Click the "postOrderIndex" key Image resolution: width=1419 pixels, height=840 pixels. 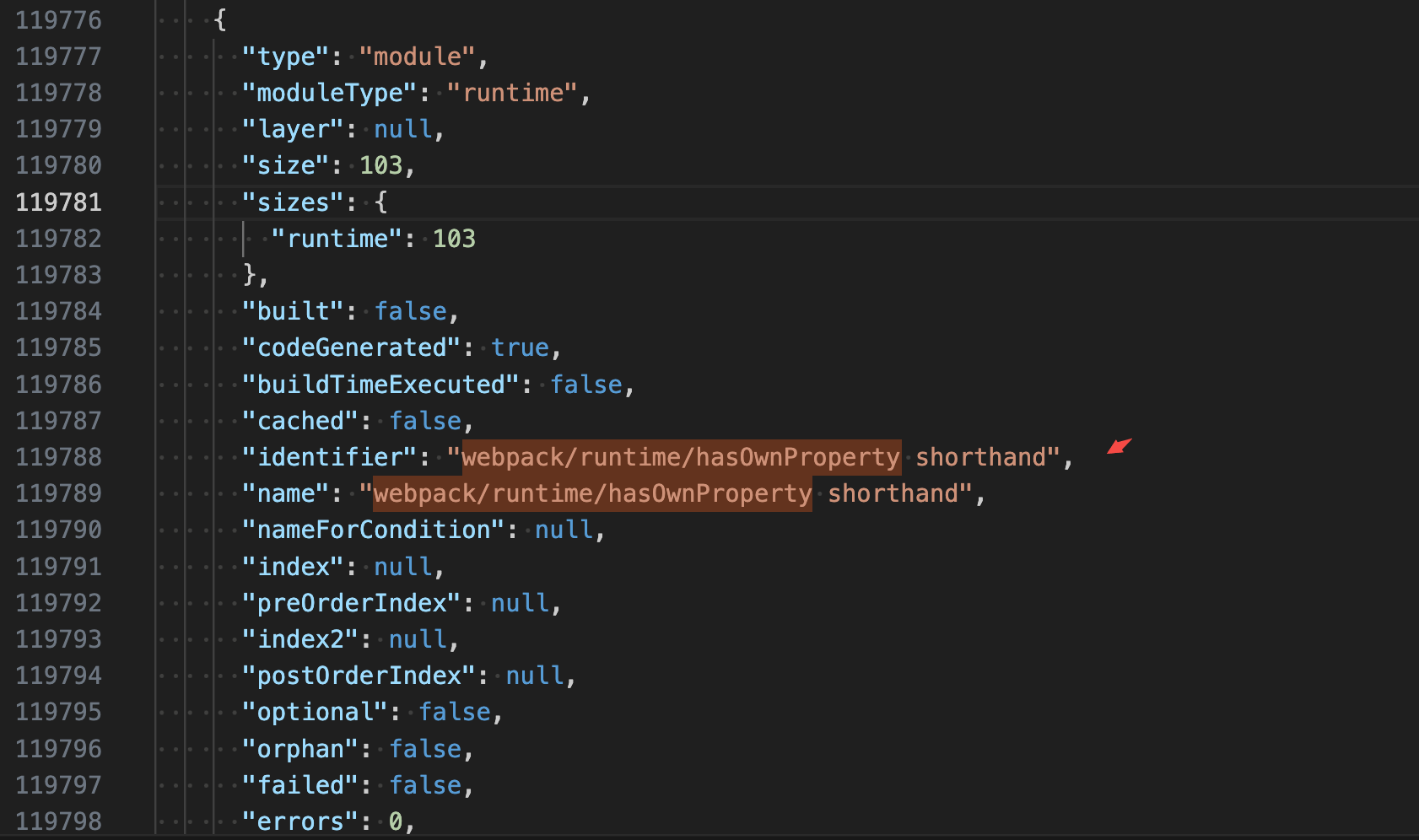coord(359,675)
